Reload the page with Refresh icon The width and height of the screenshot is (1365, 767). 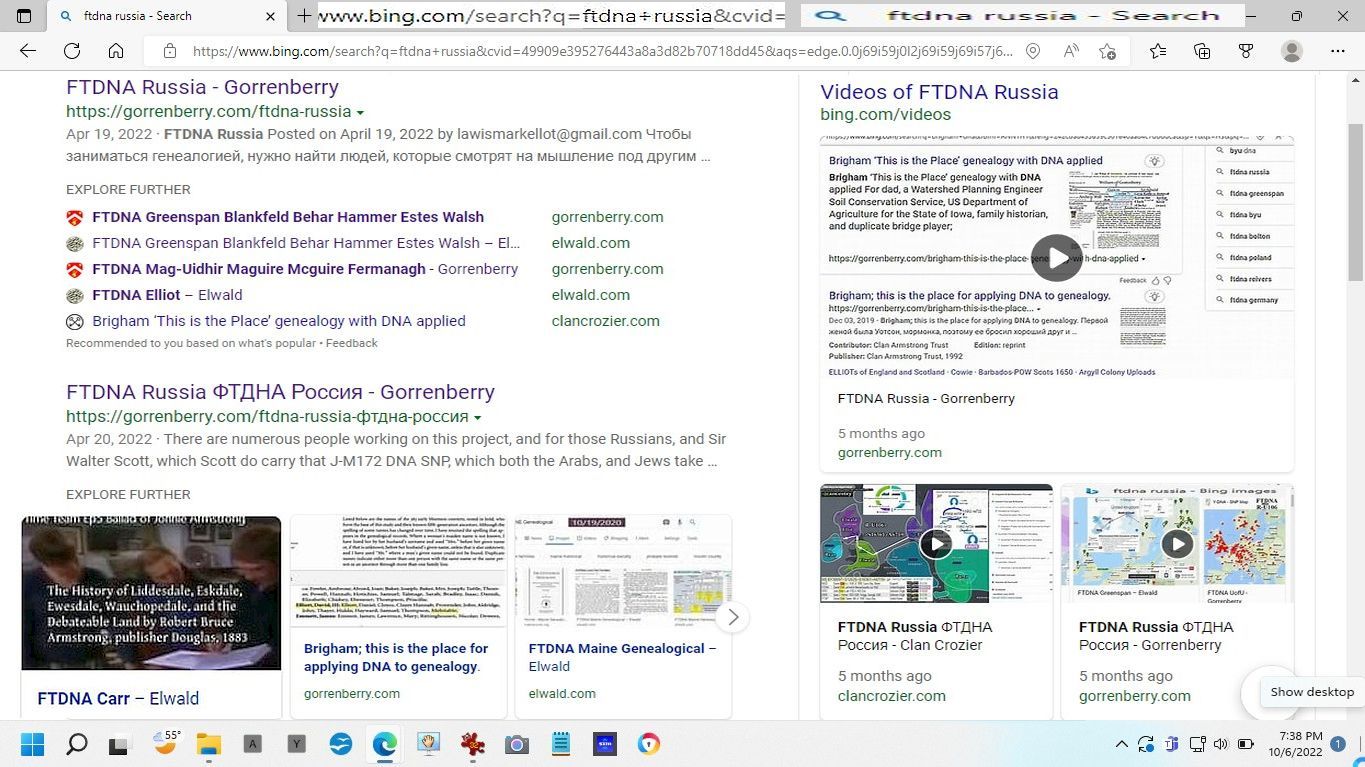point(72,51)
